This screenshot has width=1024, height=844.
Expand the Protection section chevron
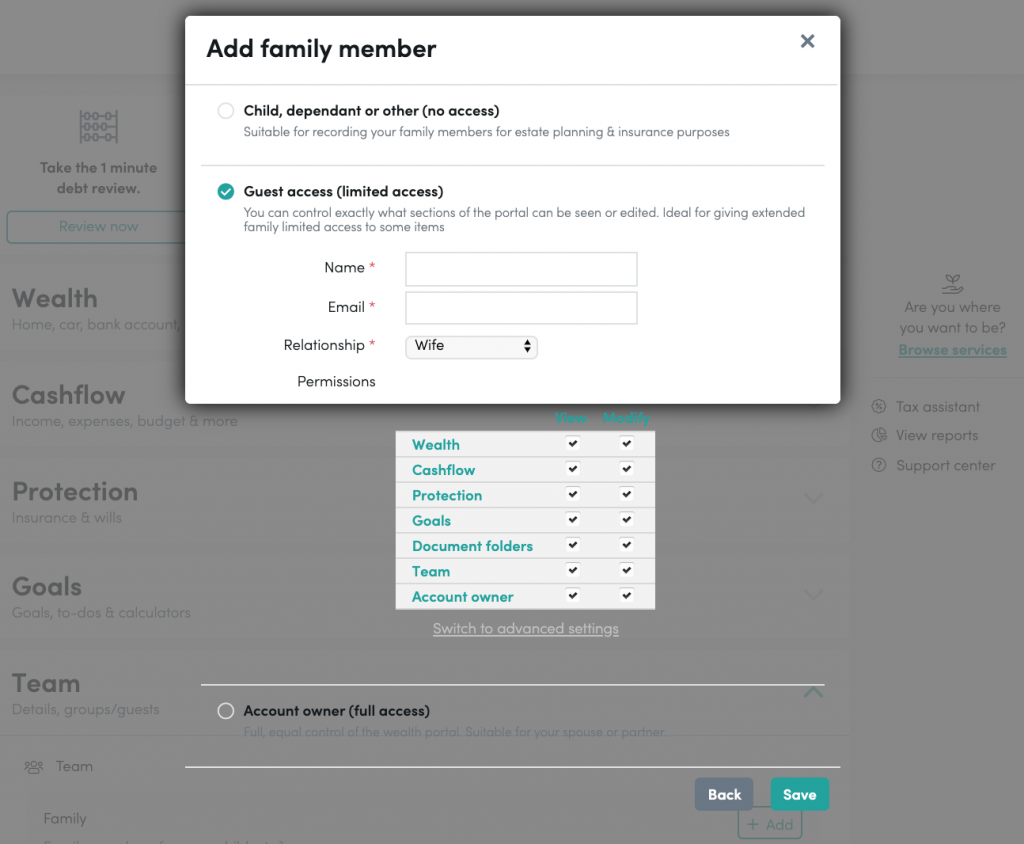tap(813, 498)
